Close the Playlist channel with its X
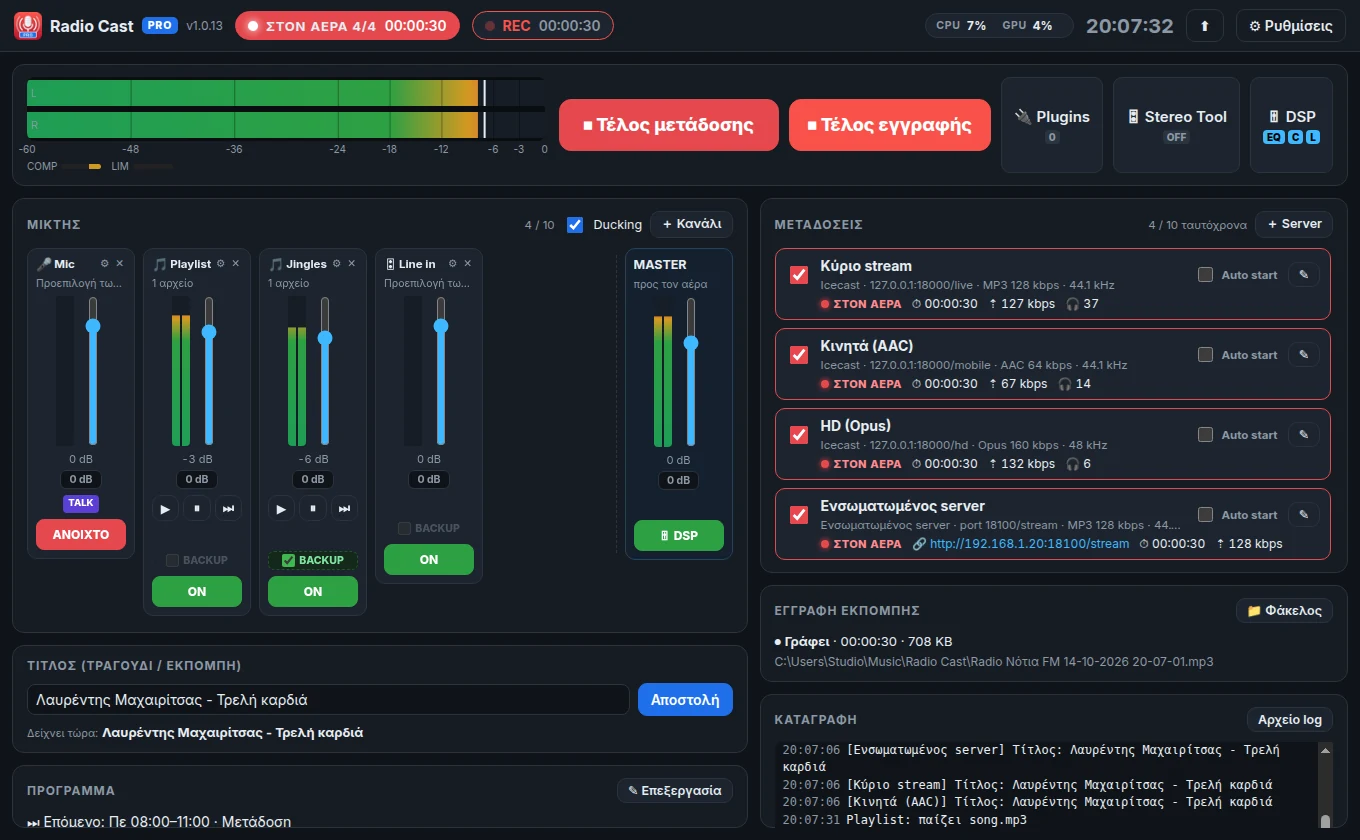 tap(236, 264)
